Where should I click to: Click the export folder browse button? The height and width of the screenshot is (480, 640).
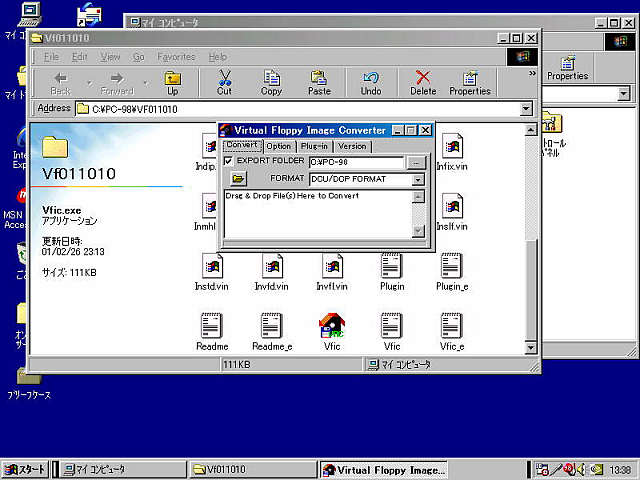(x=416, y=162)
